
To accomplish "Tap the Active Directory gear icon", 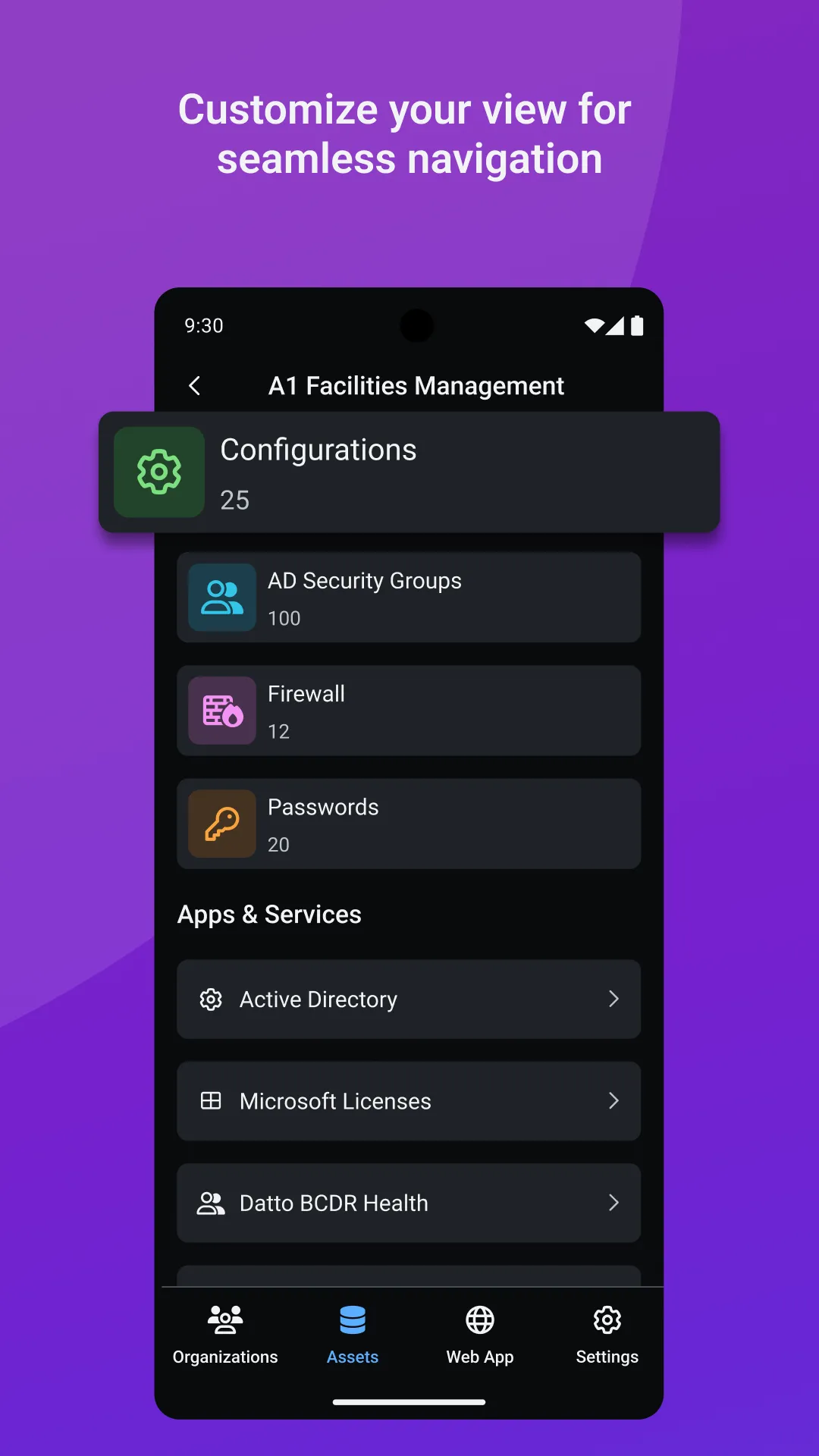I will coord(211,999).
